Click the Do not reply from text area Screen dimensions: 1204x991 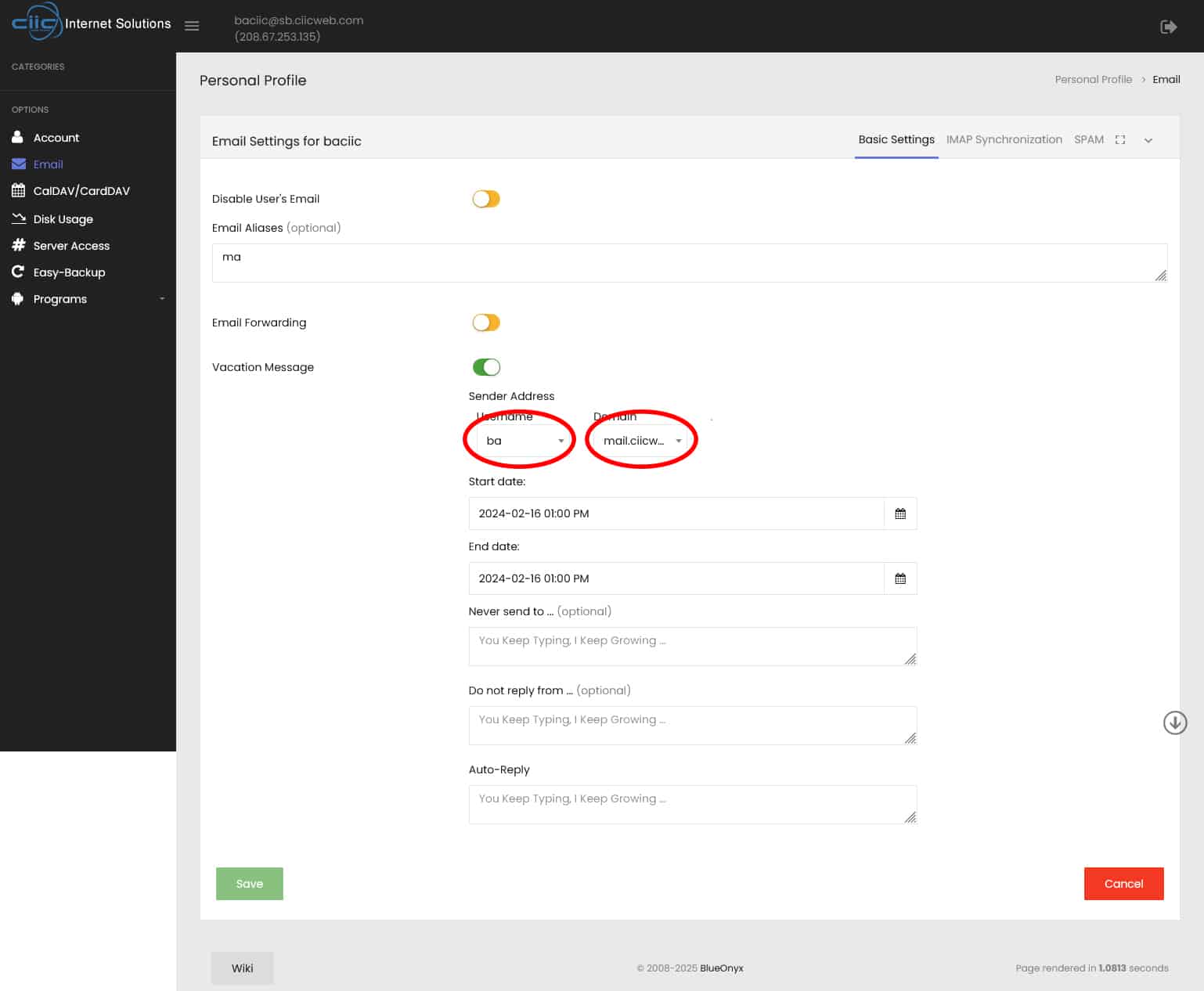coord(693,726)
